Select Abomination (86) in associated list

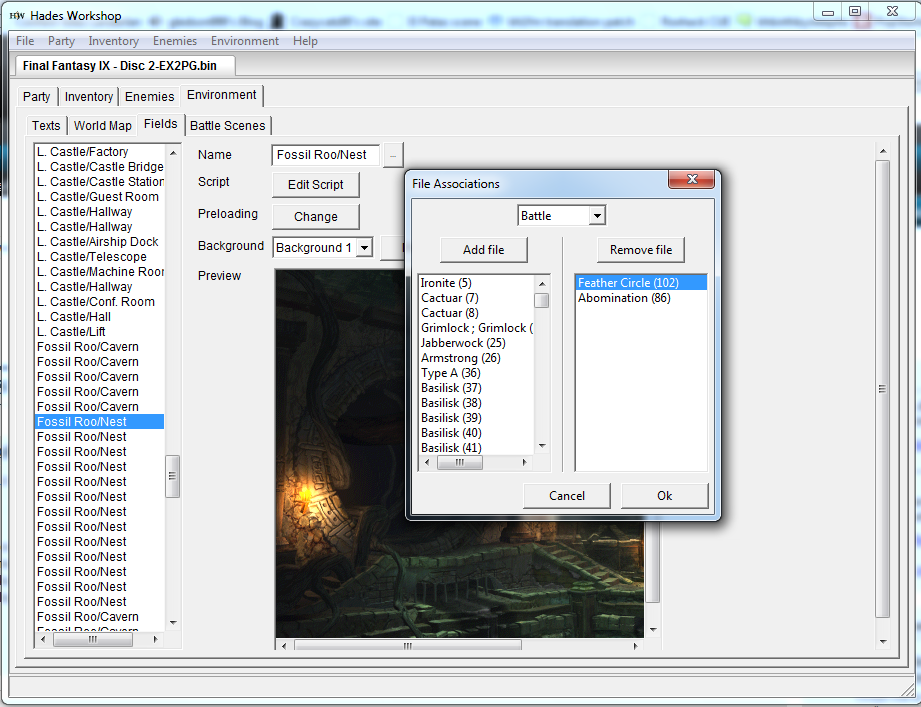pyautogui.click(x=641, y=298)
